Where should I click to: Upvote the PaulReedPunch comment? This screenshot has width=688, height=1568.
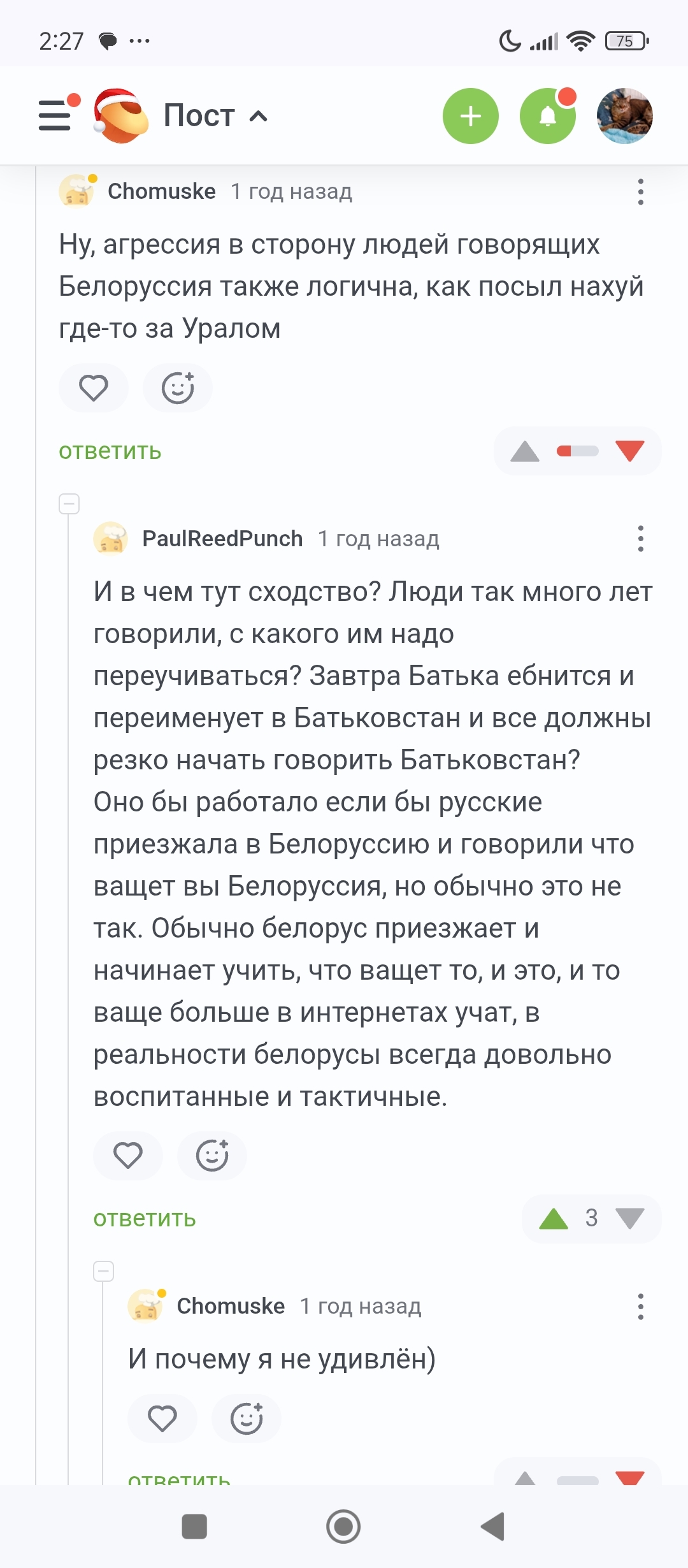click(x=553, y=1219)
